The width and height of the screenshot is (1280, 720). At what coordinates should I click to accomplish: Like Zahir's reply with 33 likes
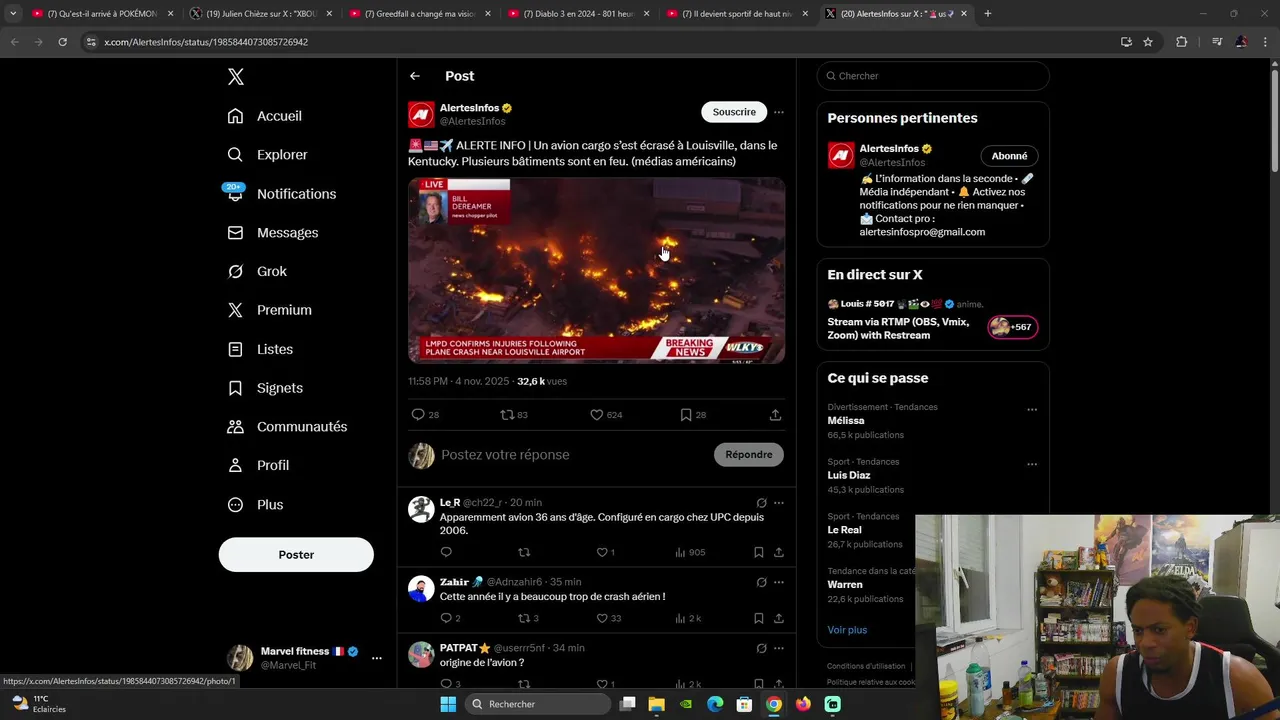(x=602, y=618)
